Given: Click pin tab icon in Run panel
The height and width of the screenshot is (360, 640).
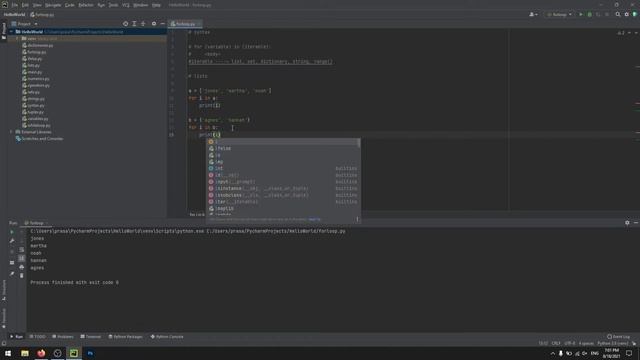Looking at the screenshot, I should (12, 273).
